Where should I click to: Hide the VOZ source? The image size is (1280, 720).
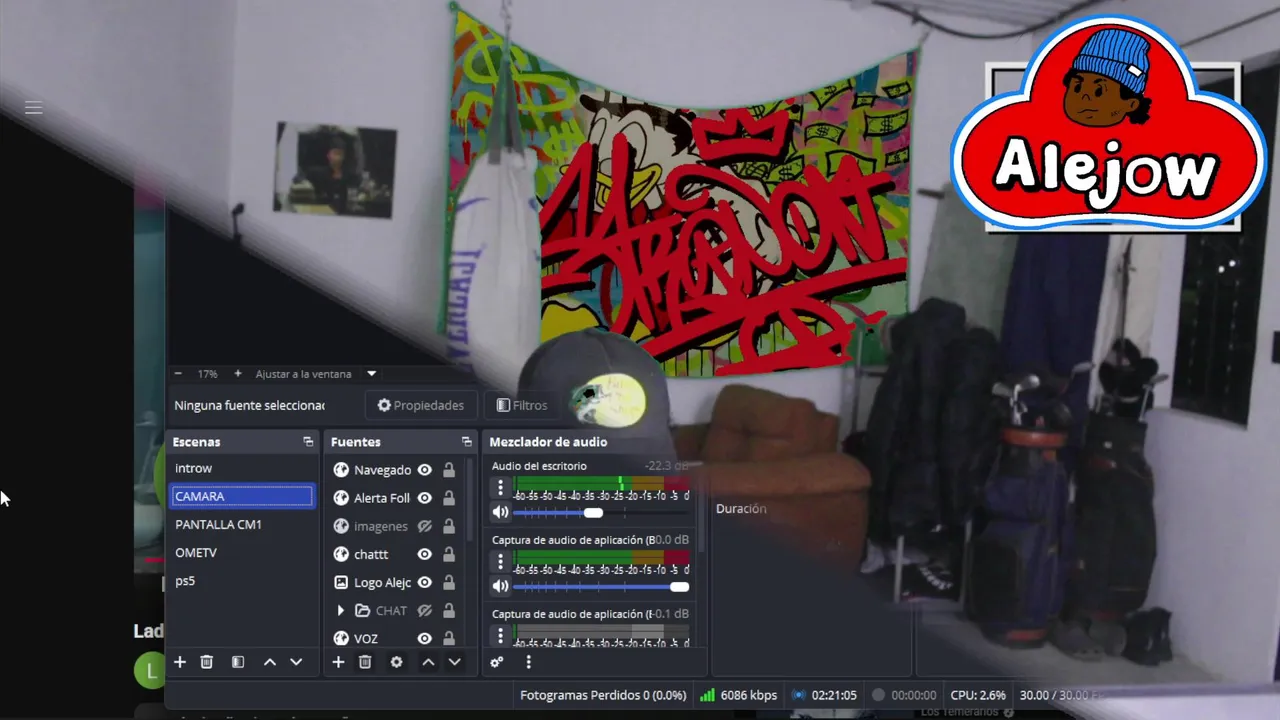[424, 638]
